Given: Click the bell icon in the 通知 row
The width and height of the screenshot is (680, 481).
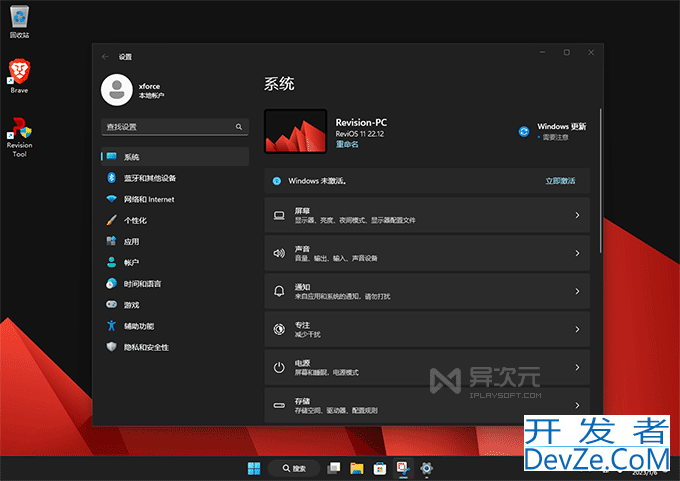Looking at the screenshot, I should click(279, 291).
